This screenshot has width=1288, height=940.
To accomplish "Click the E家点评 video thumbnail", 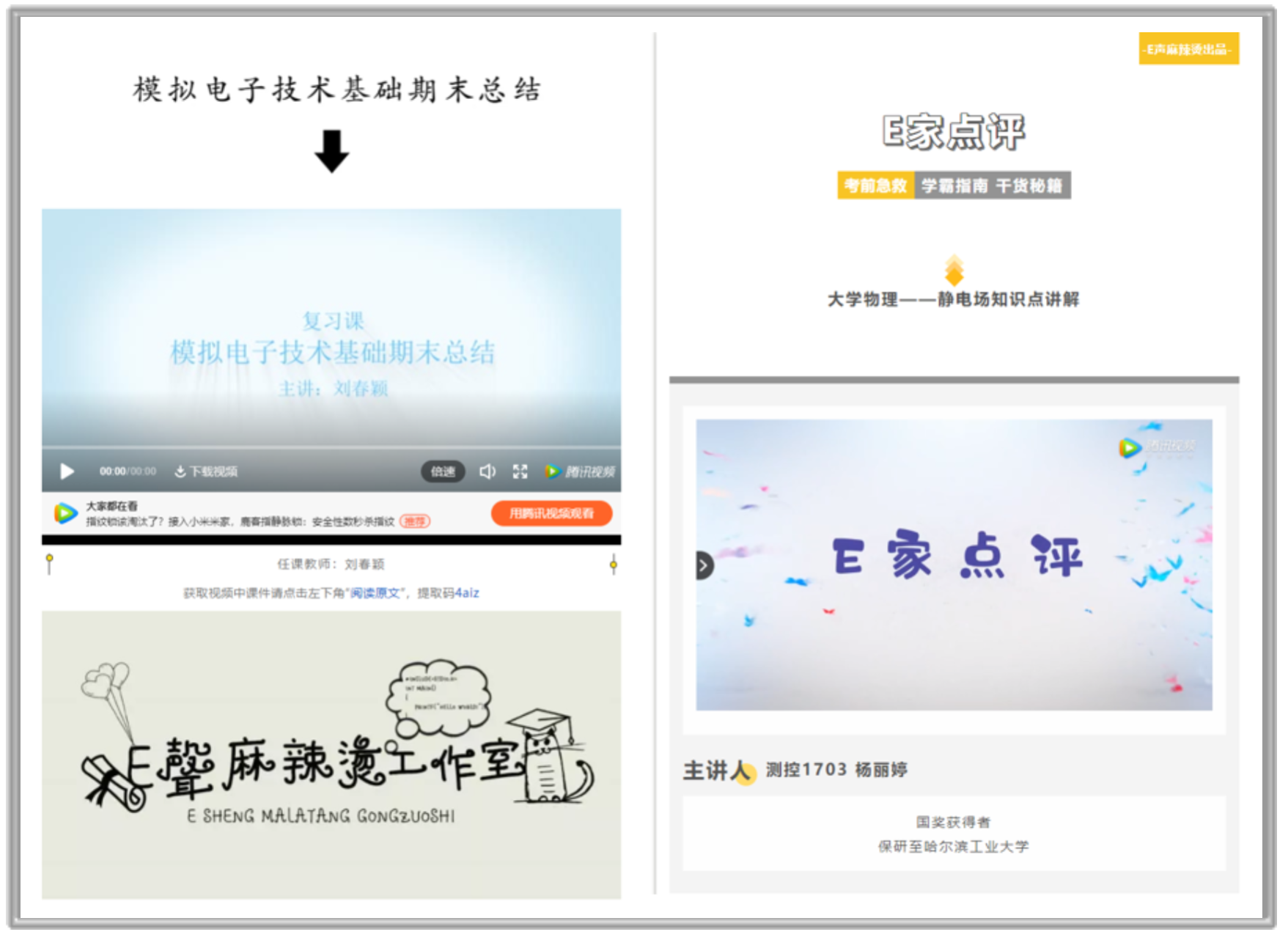I will 954,564.
